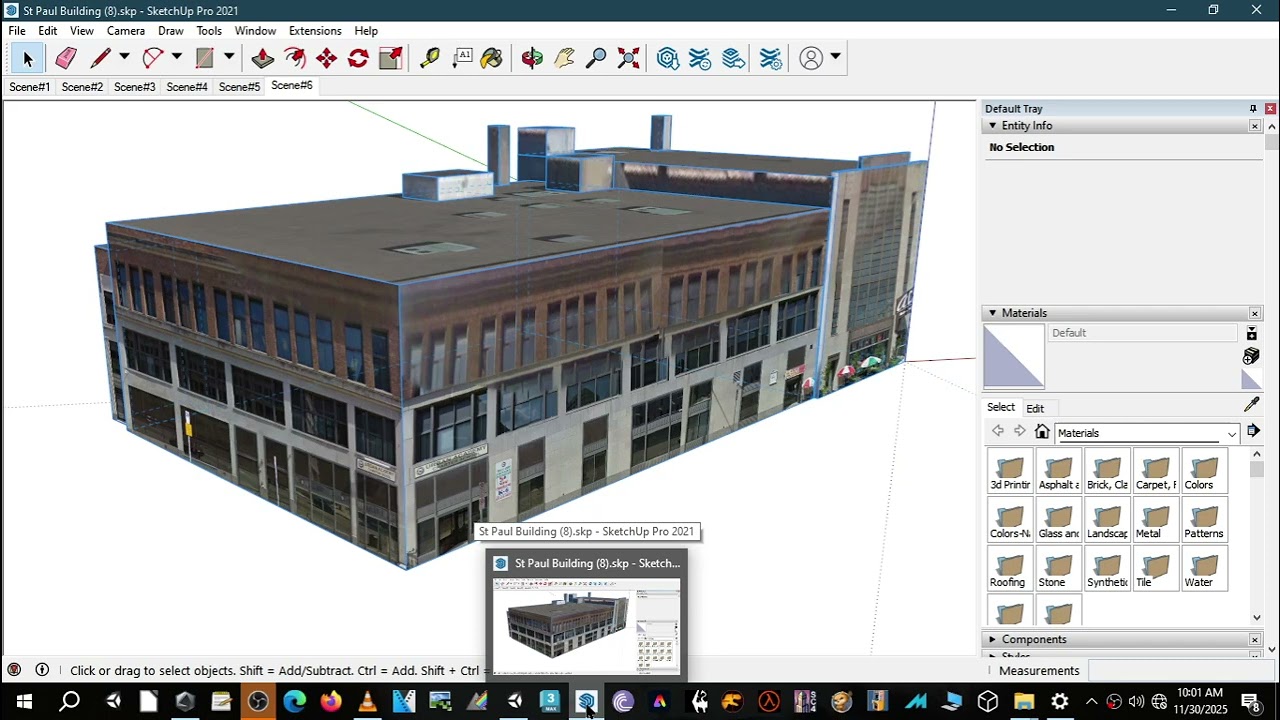Viewport: 1280px width, 720px height.
Task: Pick the pink Eraser tool
Action: 66,59
